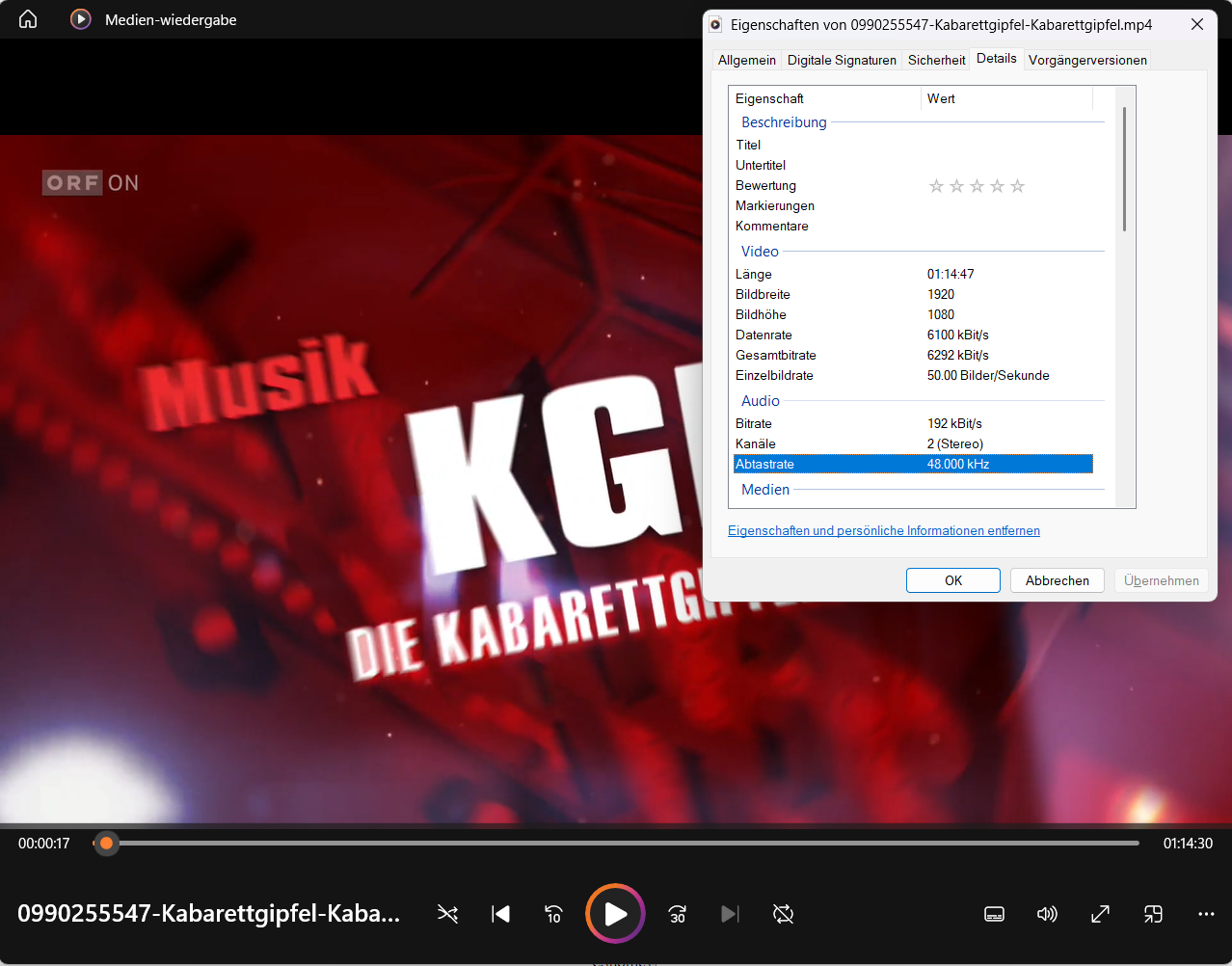
Task: Click the Medien group header
Action: coord(765,490)
